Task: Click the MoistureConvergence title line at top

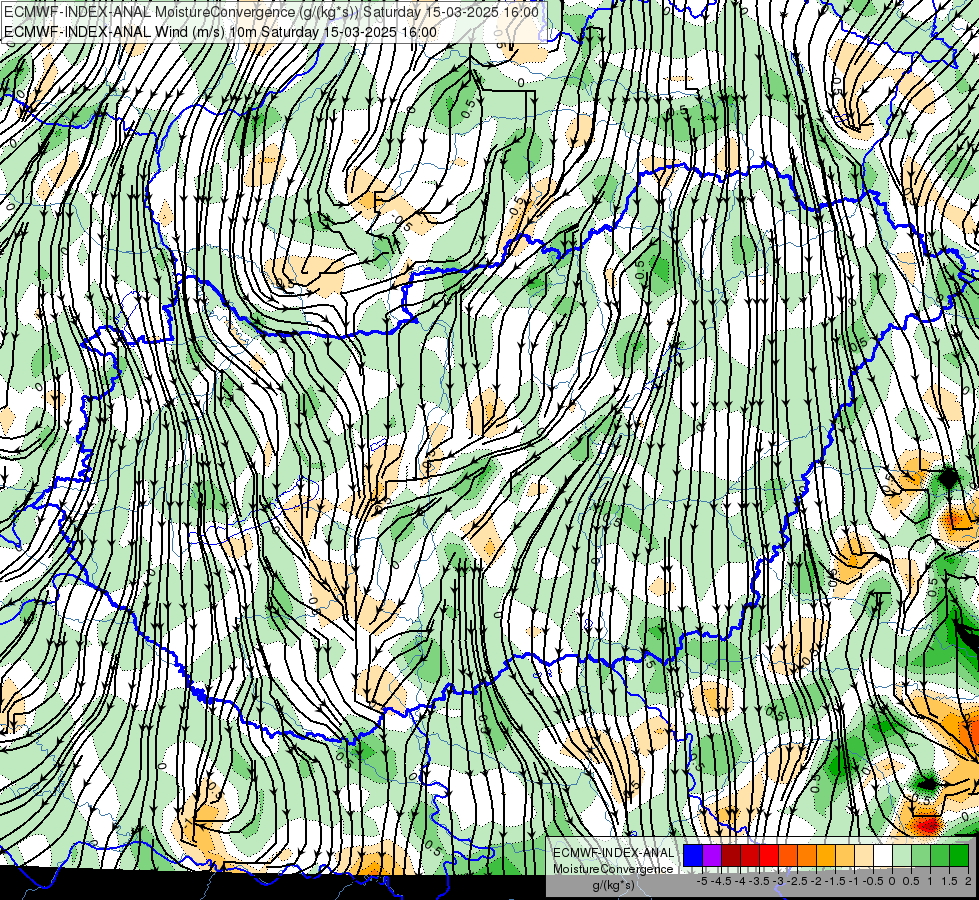Action: point(272,12)
